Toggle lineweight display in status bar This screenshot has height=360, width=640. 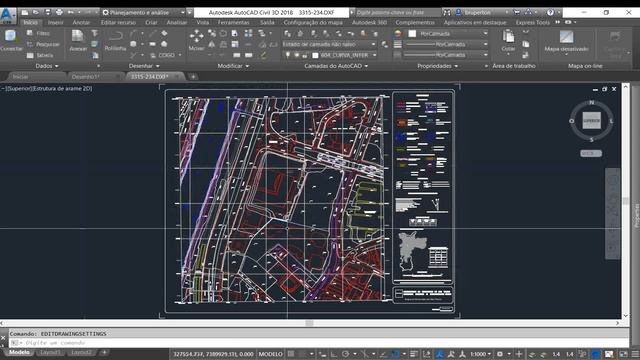coord(414,354)
